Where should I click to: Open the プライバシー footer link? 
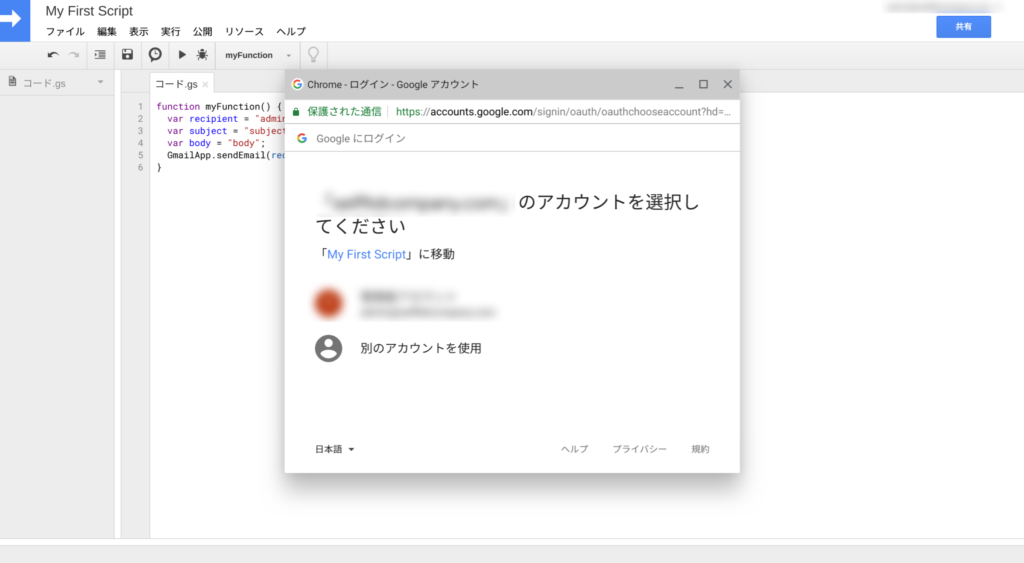(x=639, y=449)
